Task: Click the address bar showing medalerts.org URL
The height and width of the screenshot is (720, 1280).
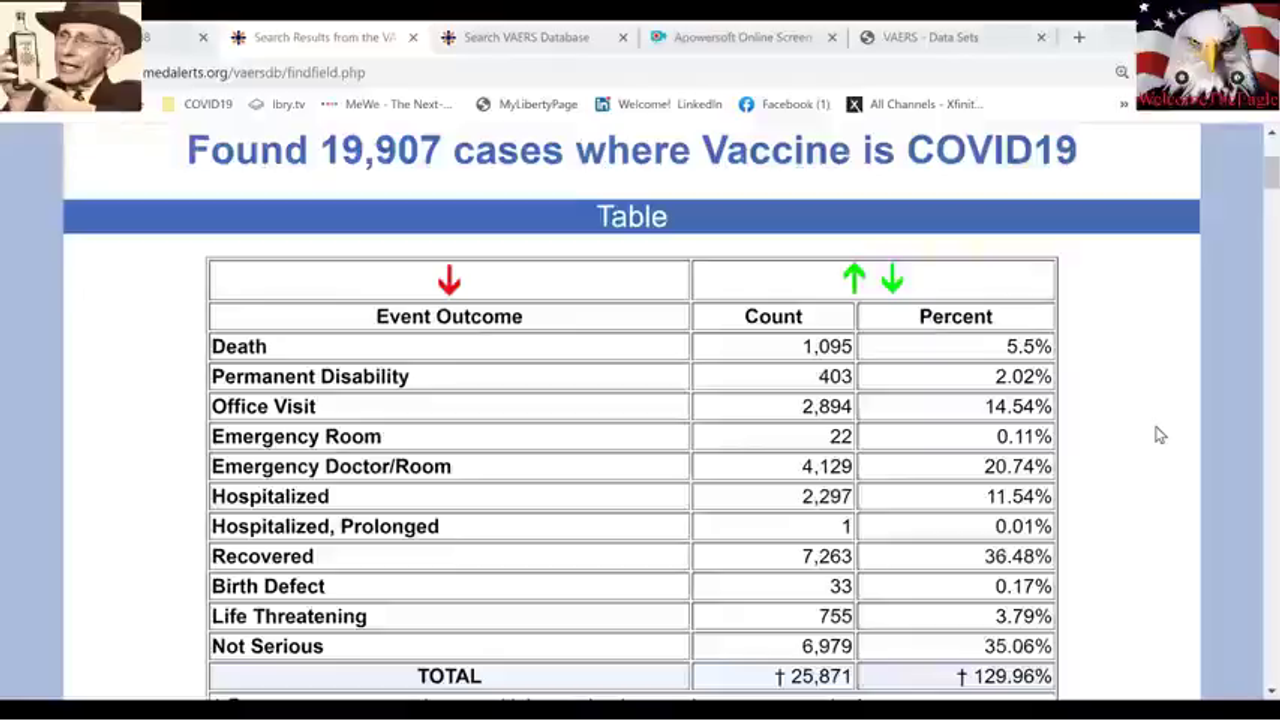Action: [x=600, y=72]
